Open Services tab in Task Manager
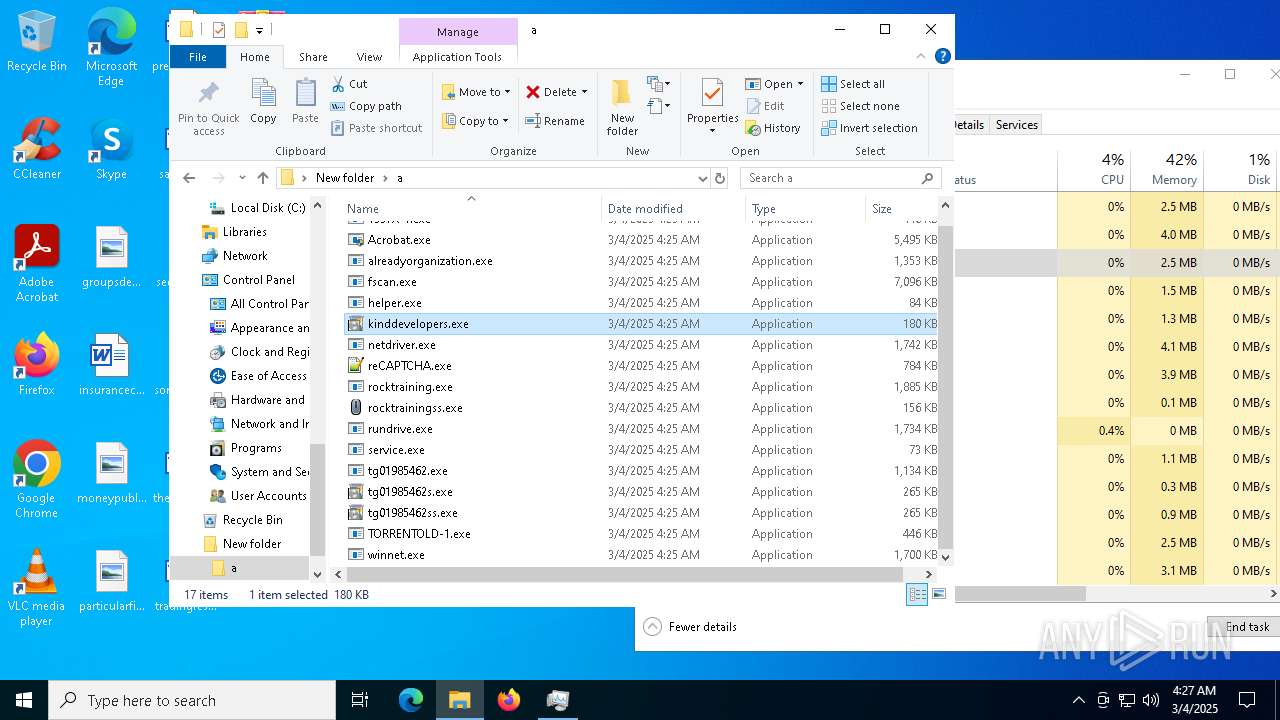This screenshot has width=1280, height=720. click(1017, 125)
